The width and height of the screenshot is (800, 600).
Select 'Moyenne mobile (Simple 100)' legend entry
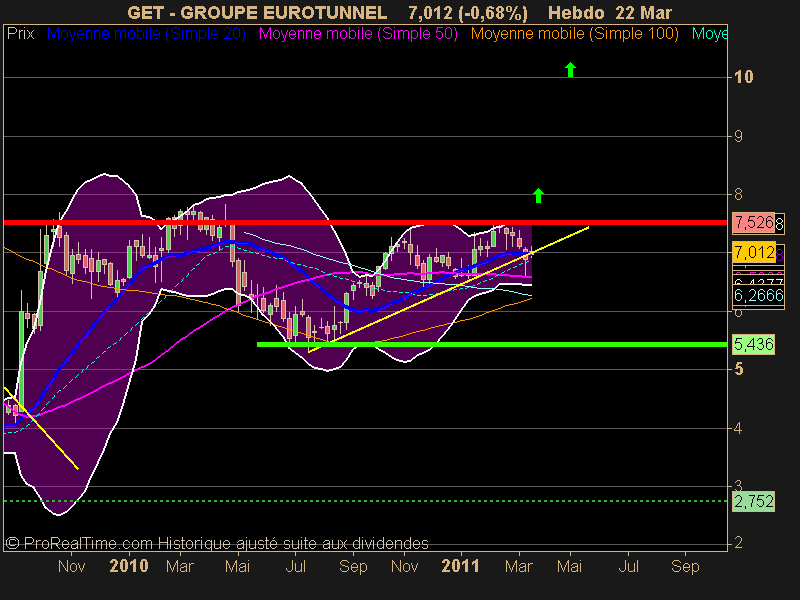pyautogui.click(x=574, y=34)
